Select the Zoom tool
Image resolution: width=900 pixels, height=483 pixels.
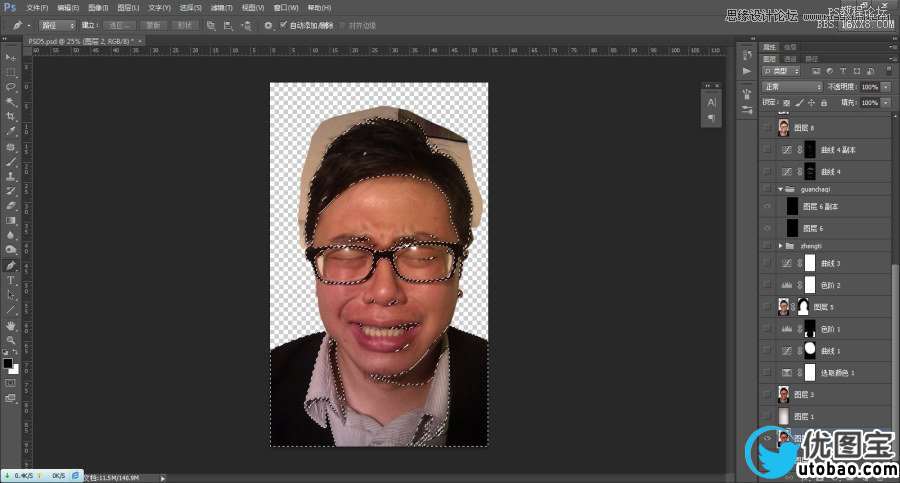[x=10, y=340]
